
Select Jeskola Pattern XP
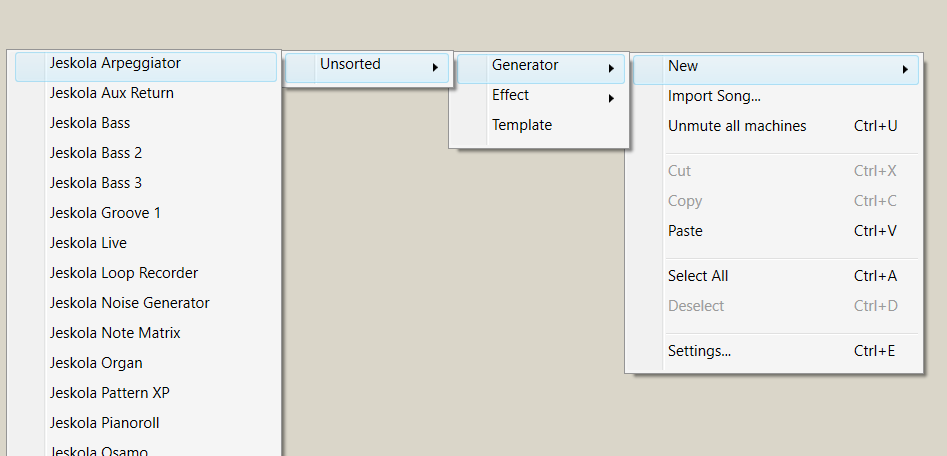pos(110,393)
